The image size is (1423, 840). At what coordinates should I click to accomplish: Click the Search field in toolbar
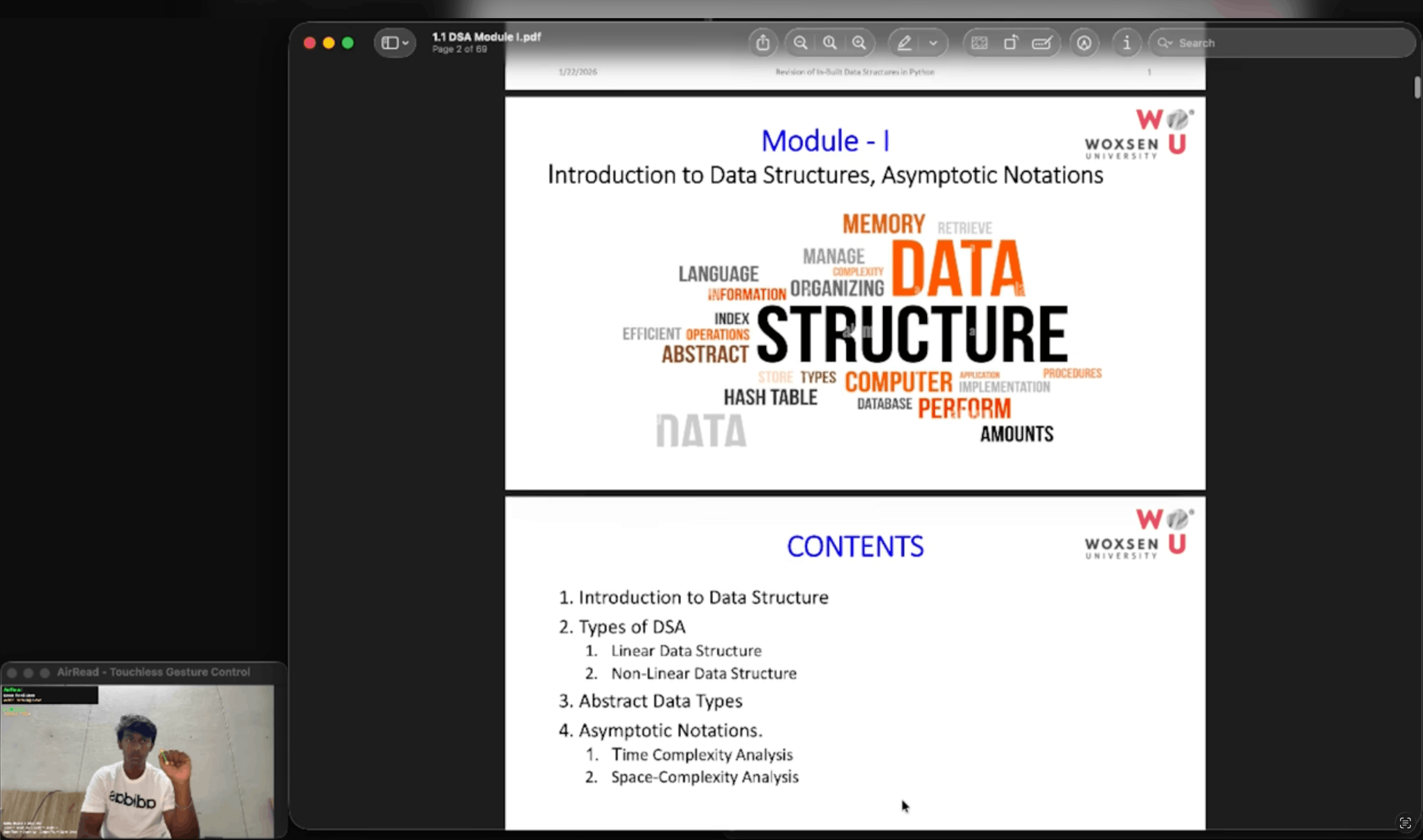[x=1282, y=43]
